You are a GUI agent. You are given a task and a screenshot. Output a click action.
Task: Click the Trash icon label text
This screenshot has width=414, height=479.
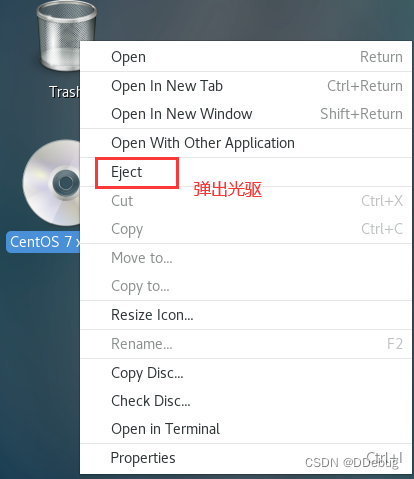coord(65,92)
